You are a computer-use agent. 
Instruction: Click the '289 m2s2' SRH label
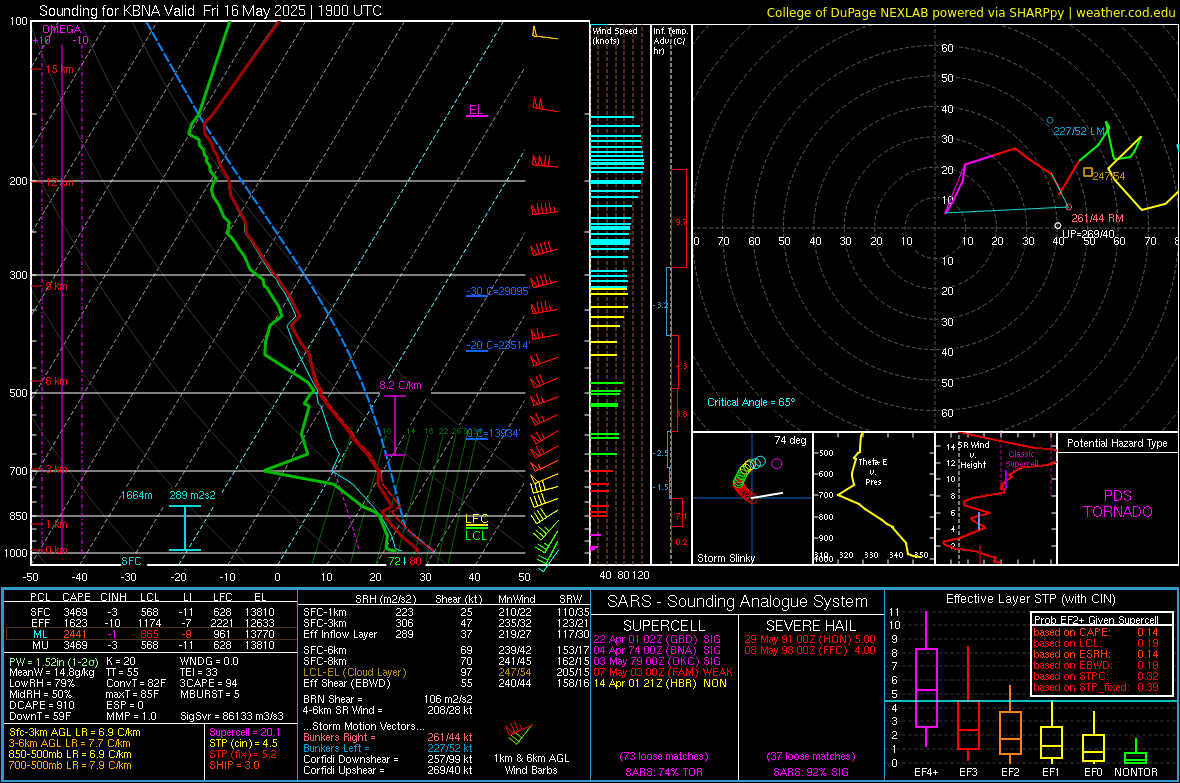pos(193,495)
